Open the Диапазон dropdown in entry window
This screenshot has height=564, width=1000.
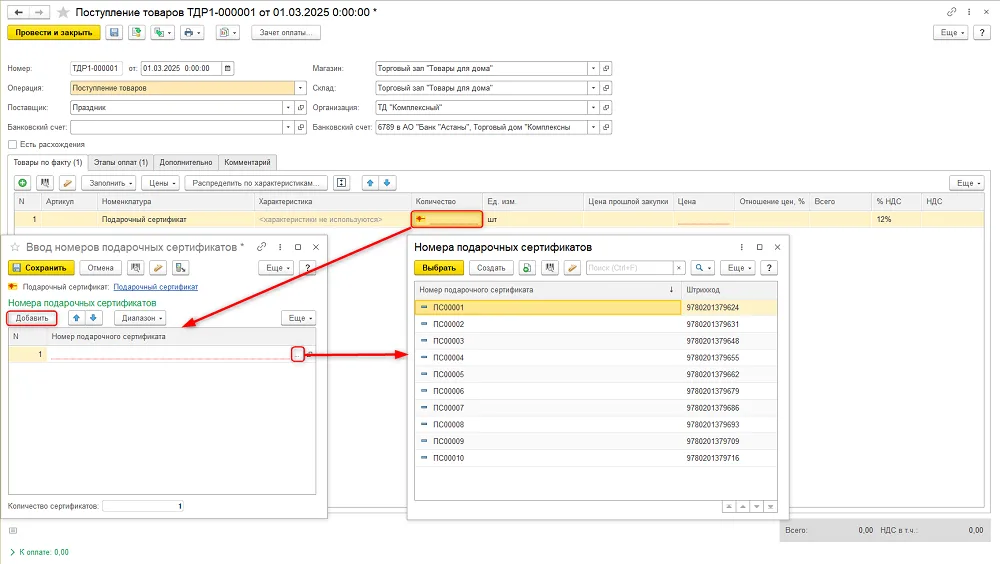click(x=142, y=318)
